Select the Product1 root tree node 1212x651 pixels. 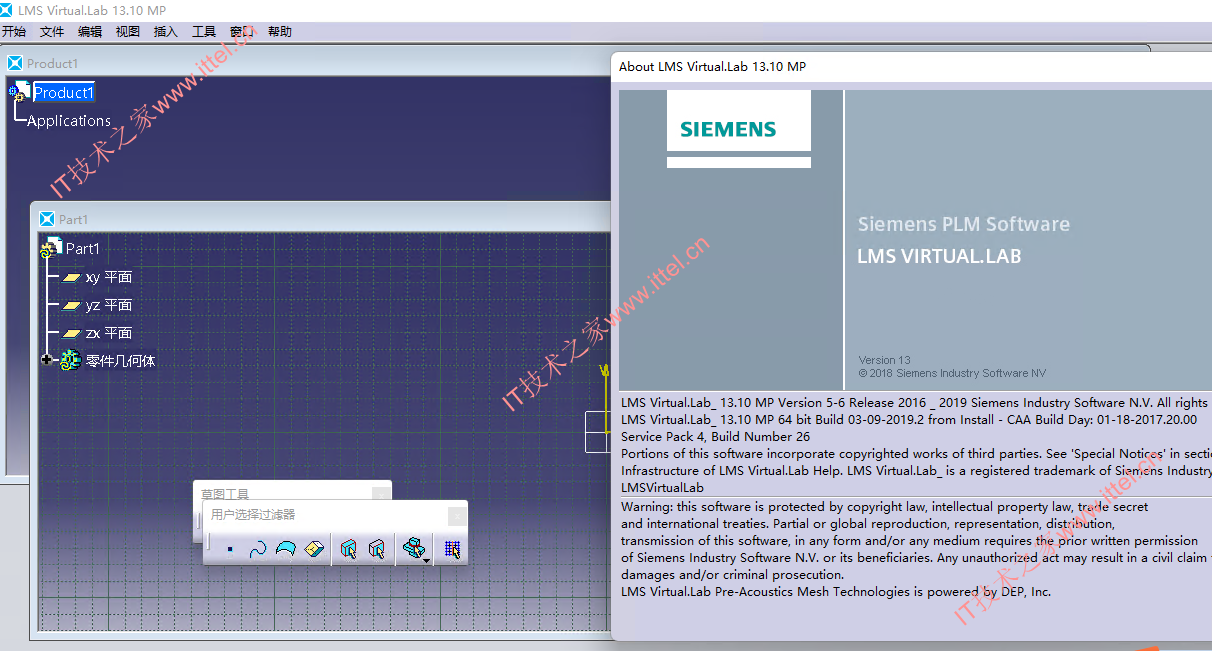click(x=63, y=92)
